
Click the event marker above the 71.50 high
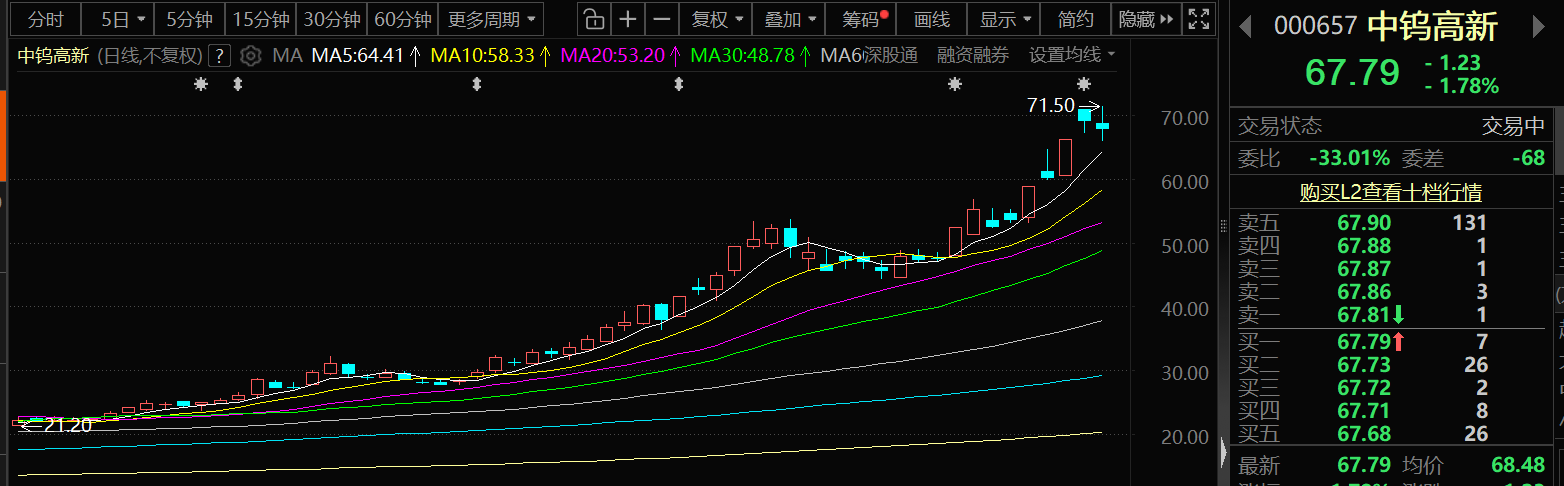click(x=1084, y=85)
